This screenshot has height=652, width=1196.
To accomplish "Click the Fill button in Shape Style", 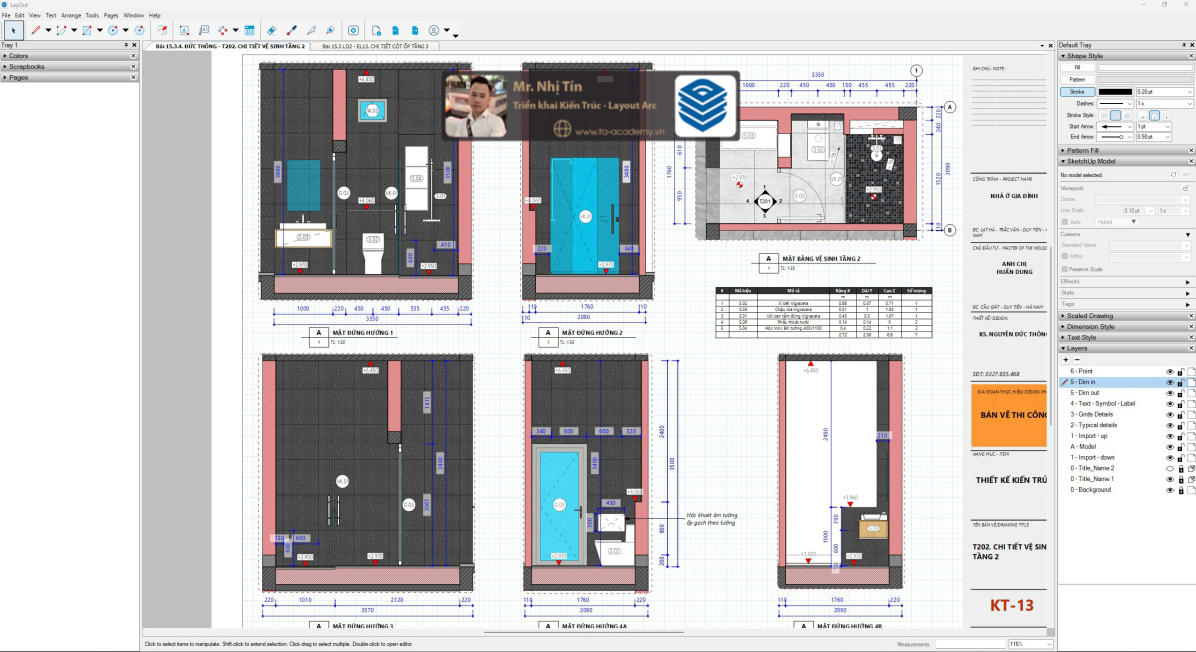I will (x=1077, y=68).
